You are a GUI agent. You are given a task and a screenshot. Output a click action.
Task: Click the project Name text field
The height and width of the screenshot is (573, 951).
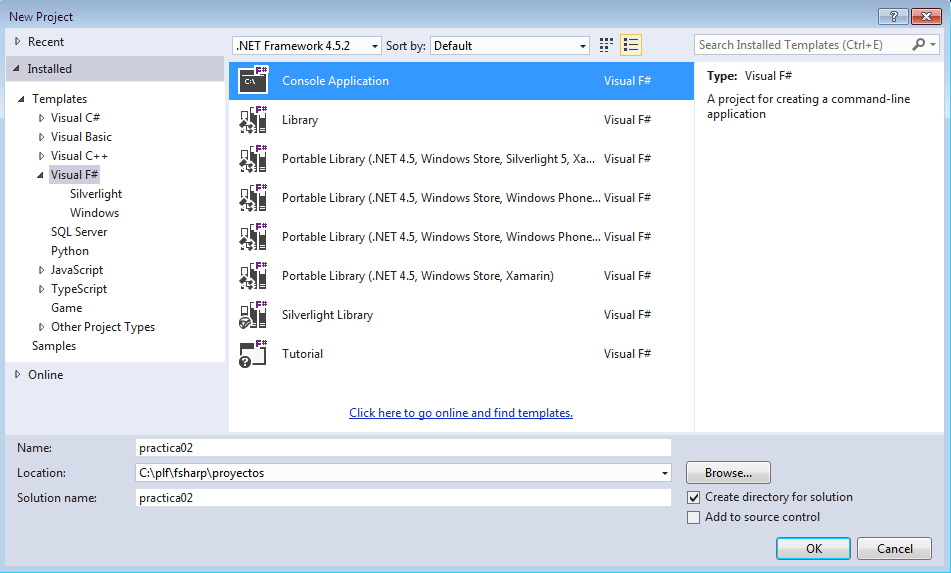point(403,448)
